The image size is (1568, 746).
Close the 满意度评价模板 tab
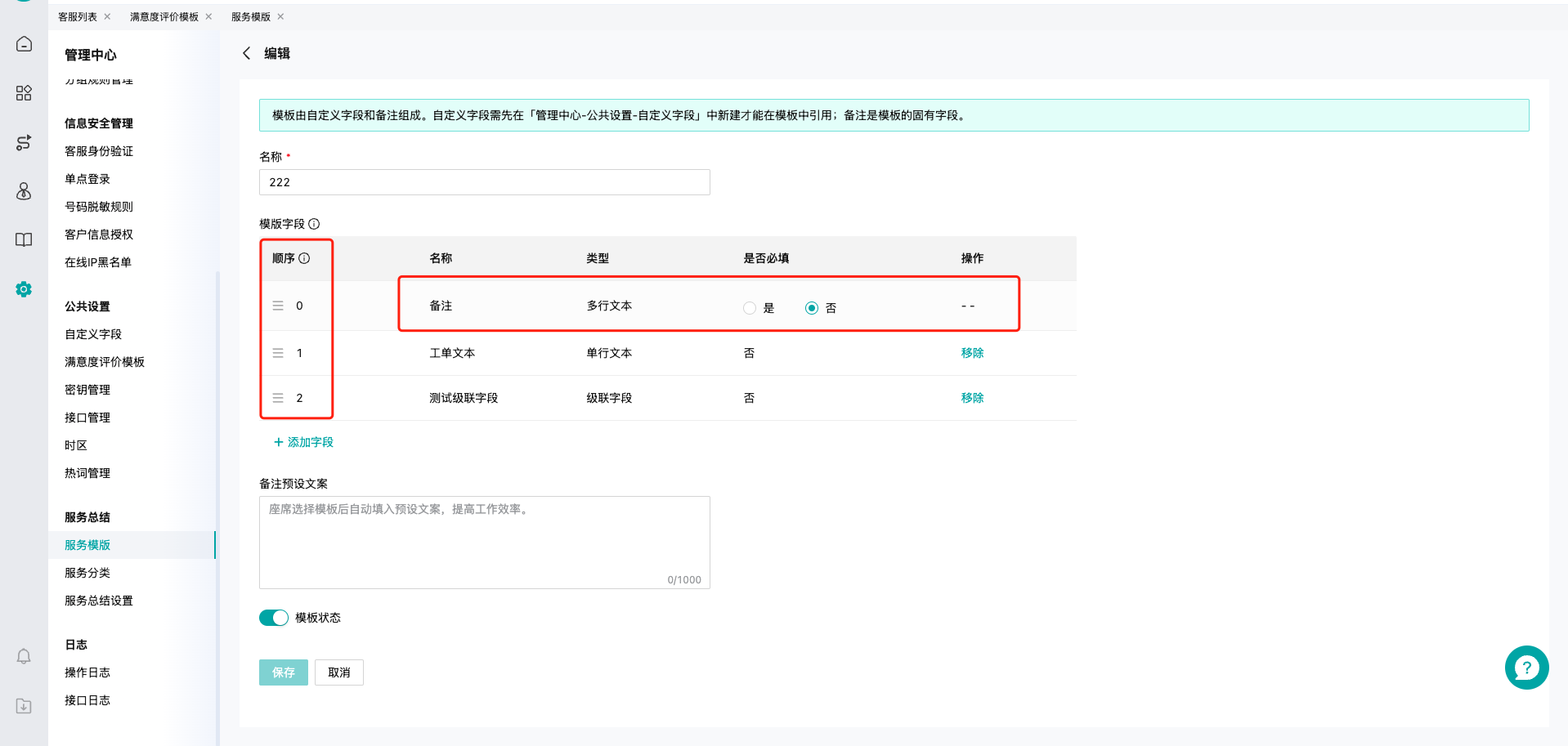point(208,16)
